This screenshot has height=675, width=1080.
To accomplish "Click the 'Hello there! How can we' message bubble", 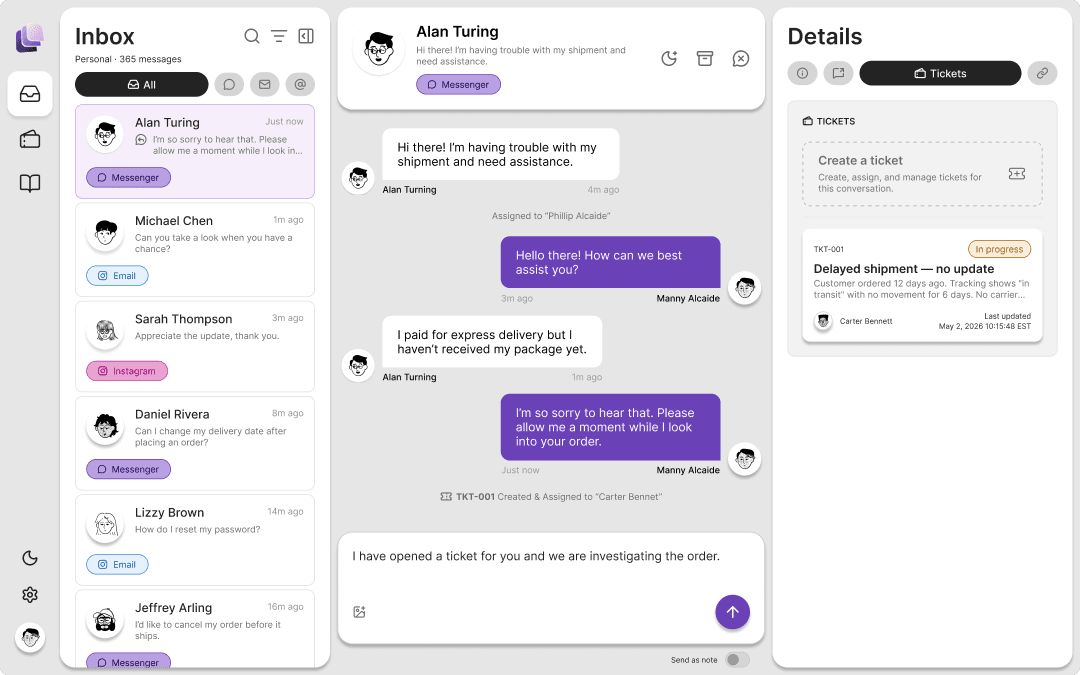I will click(610, 262).
